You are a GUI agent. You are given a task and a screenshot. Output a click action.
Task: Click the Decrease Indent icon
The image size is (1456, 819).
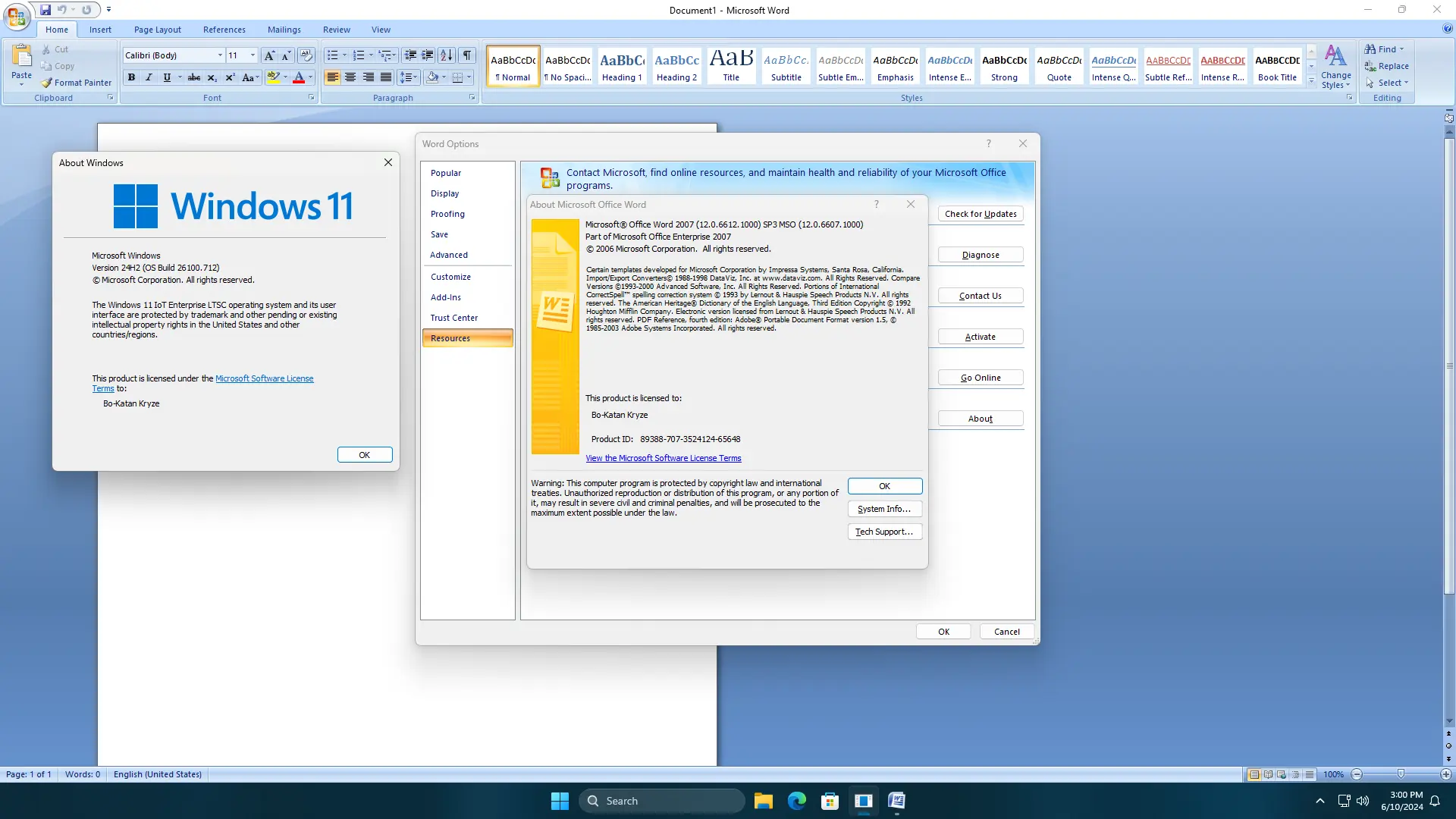pyautogui.click(x=410, y=55)
